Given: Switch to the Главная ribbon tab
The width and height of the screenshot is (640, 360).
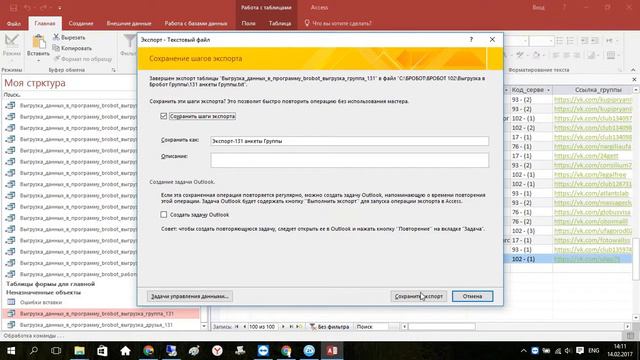Looking at the screenshot, I should (x=45, y=24).
